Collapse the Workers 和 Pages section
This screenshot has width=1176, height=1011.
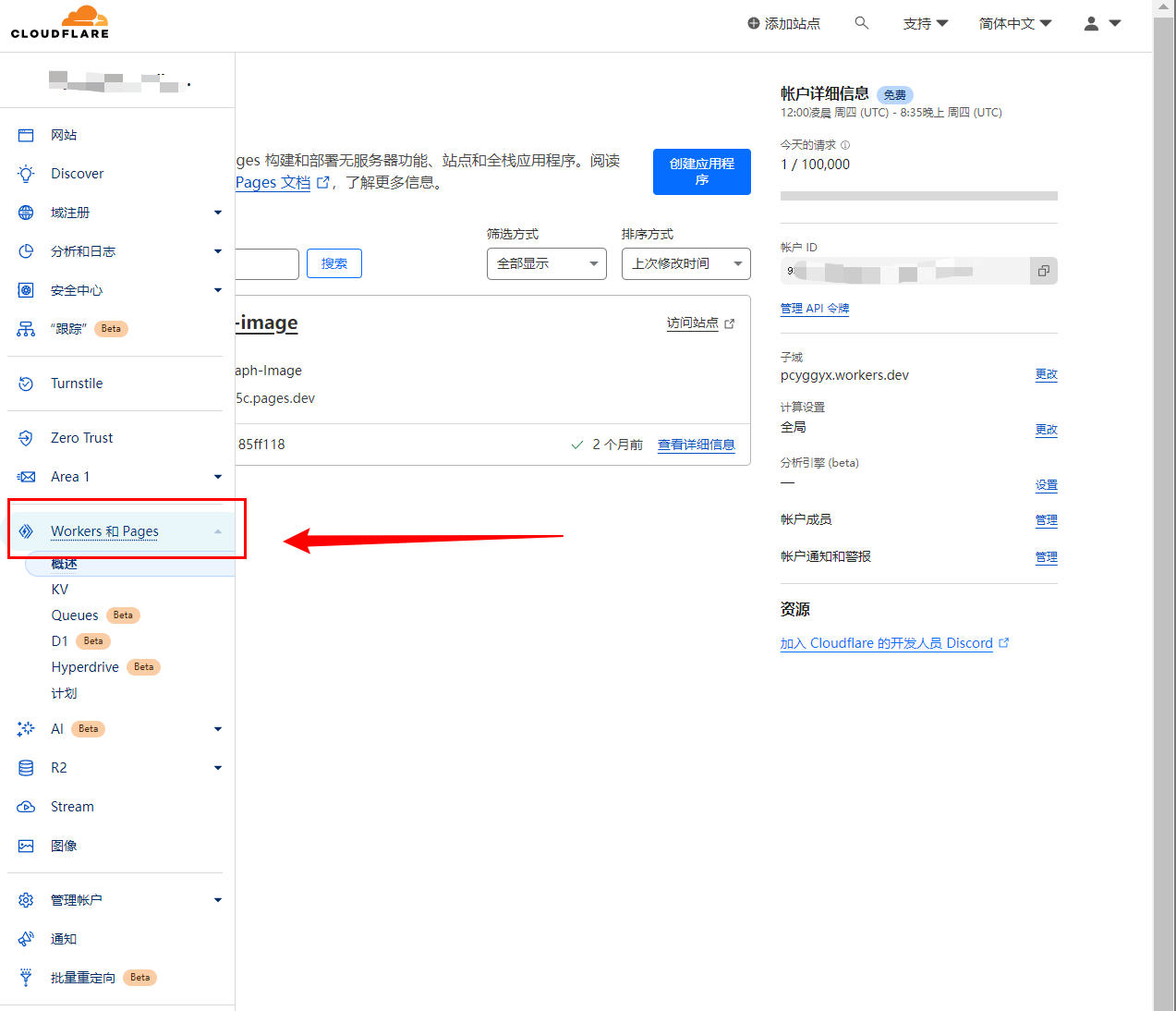point(218,531)
